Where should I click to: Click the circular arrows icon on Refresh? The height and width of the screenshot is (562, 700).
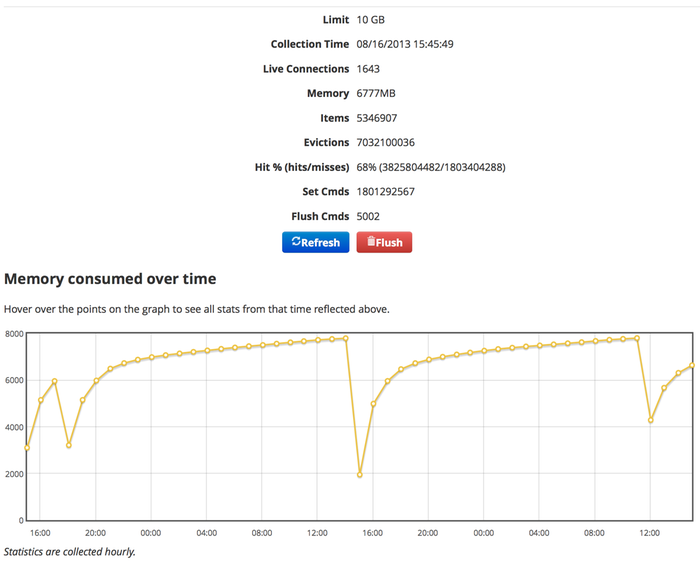click(296, 242)
